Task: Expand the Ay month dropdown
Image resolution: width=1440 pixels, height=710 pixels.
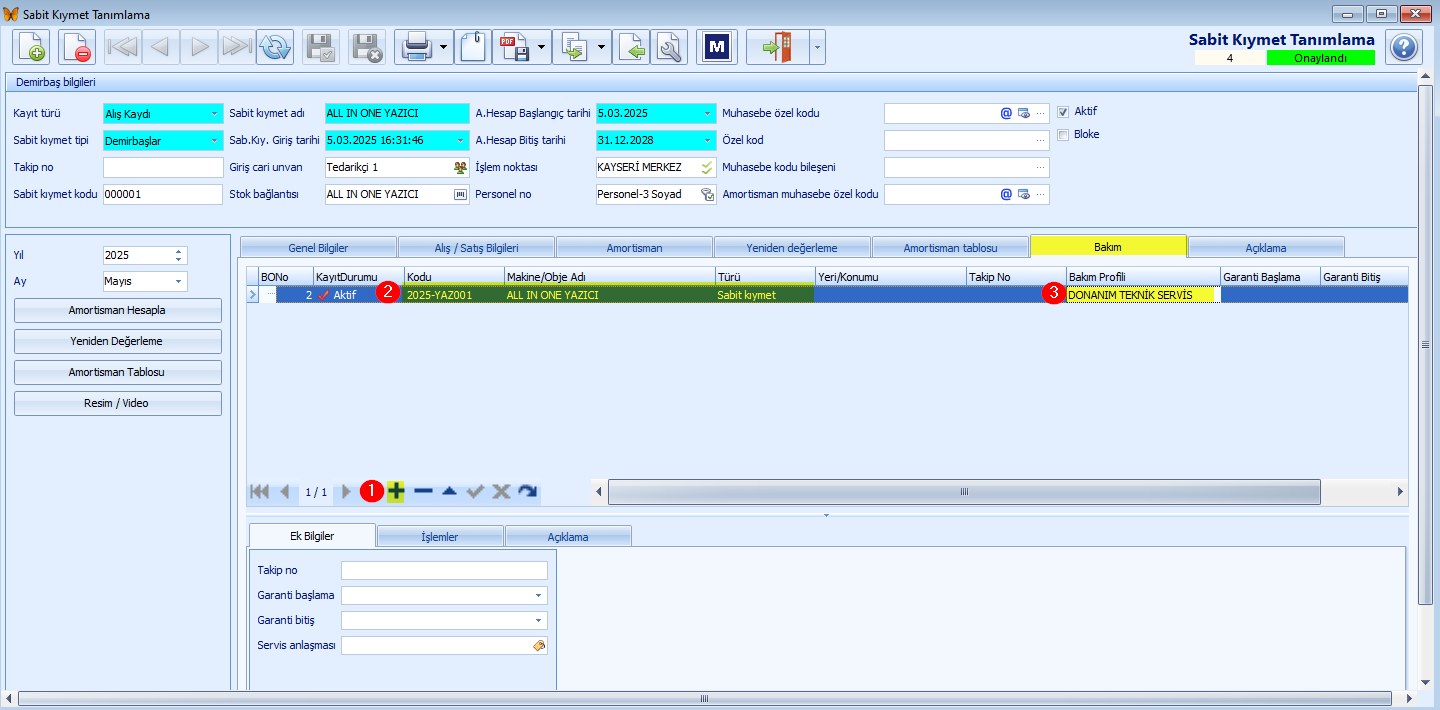Action: tap(179, 281)
